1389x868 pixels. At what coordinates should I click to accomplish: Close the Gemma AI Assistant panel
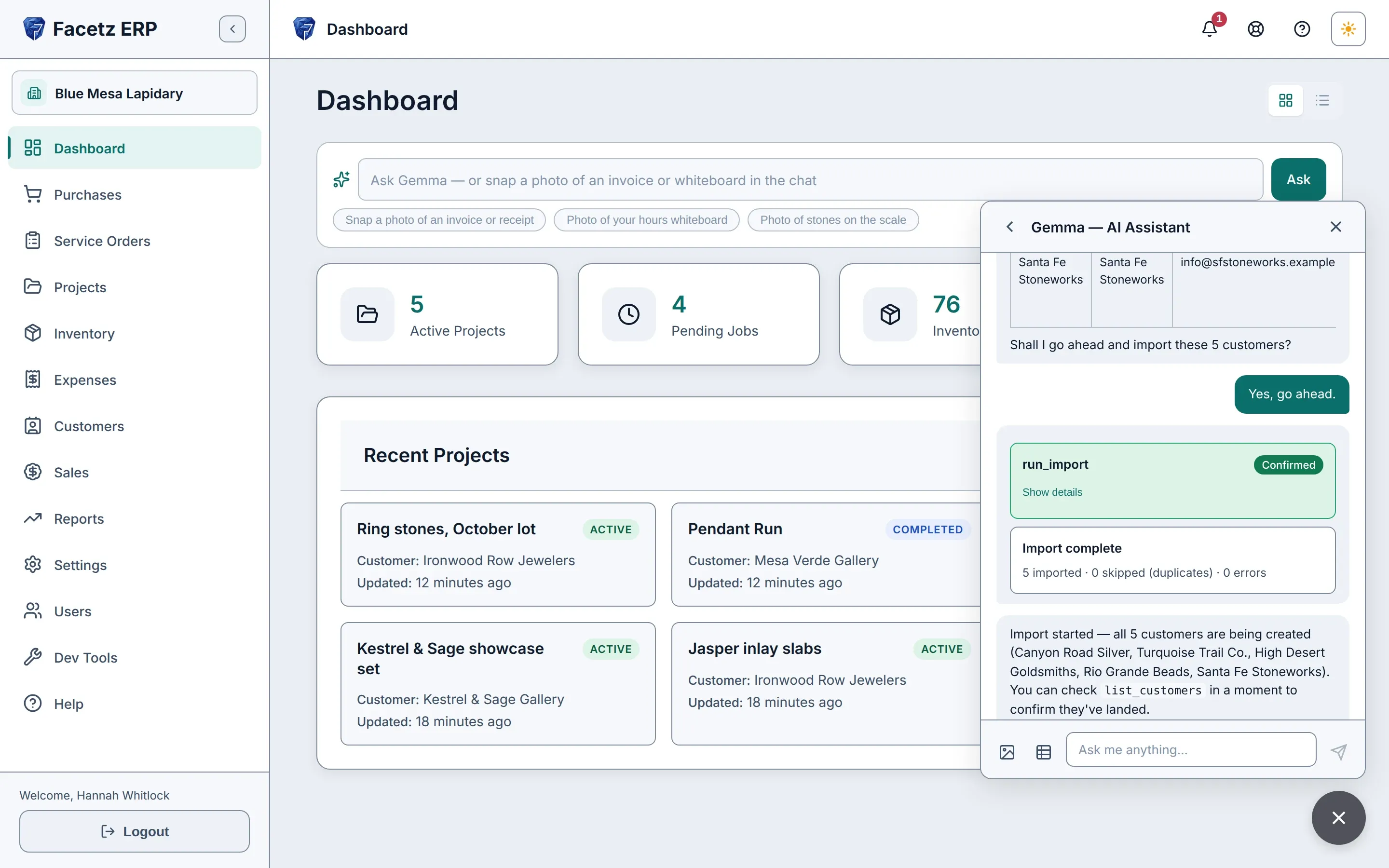click(1335, 227)
